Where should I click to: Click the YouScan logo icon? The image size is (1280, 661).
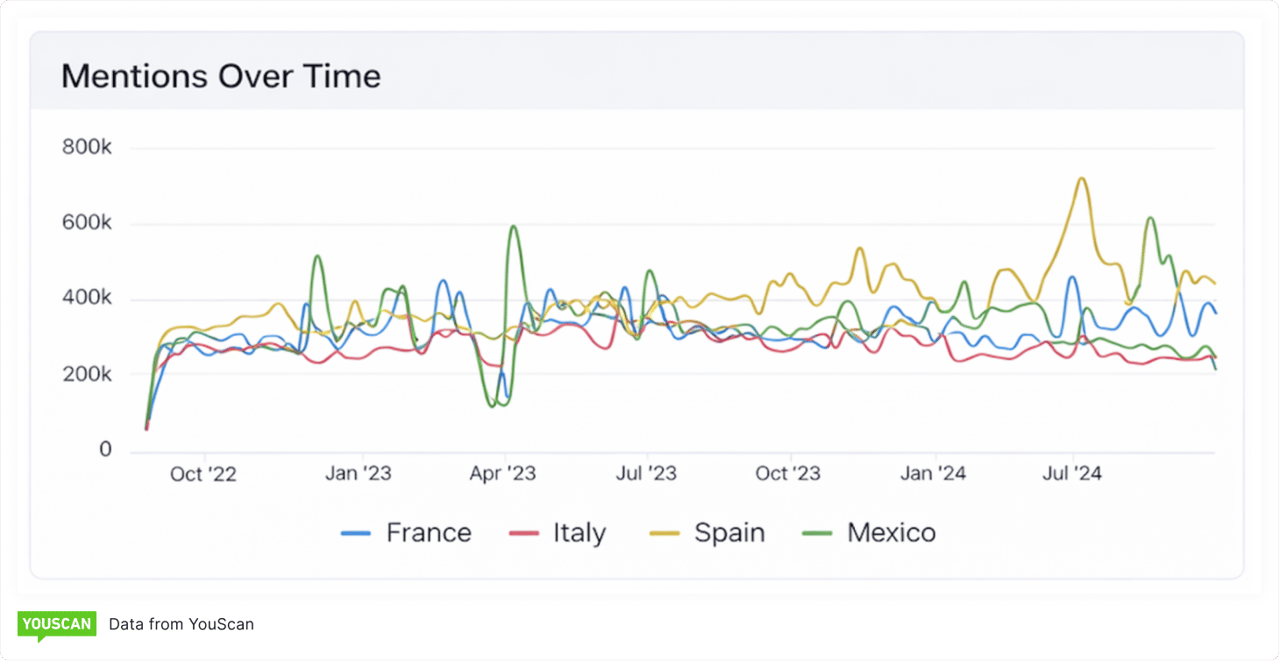click(57, 623)
